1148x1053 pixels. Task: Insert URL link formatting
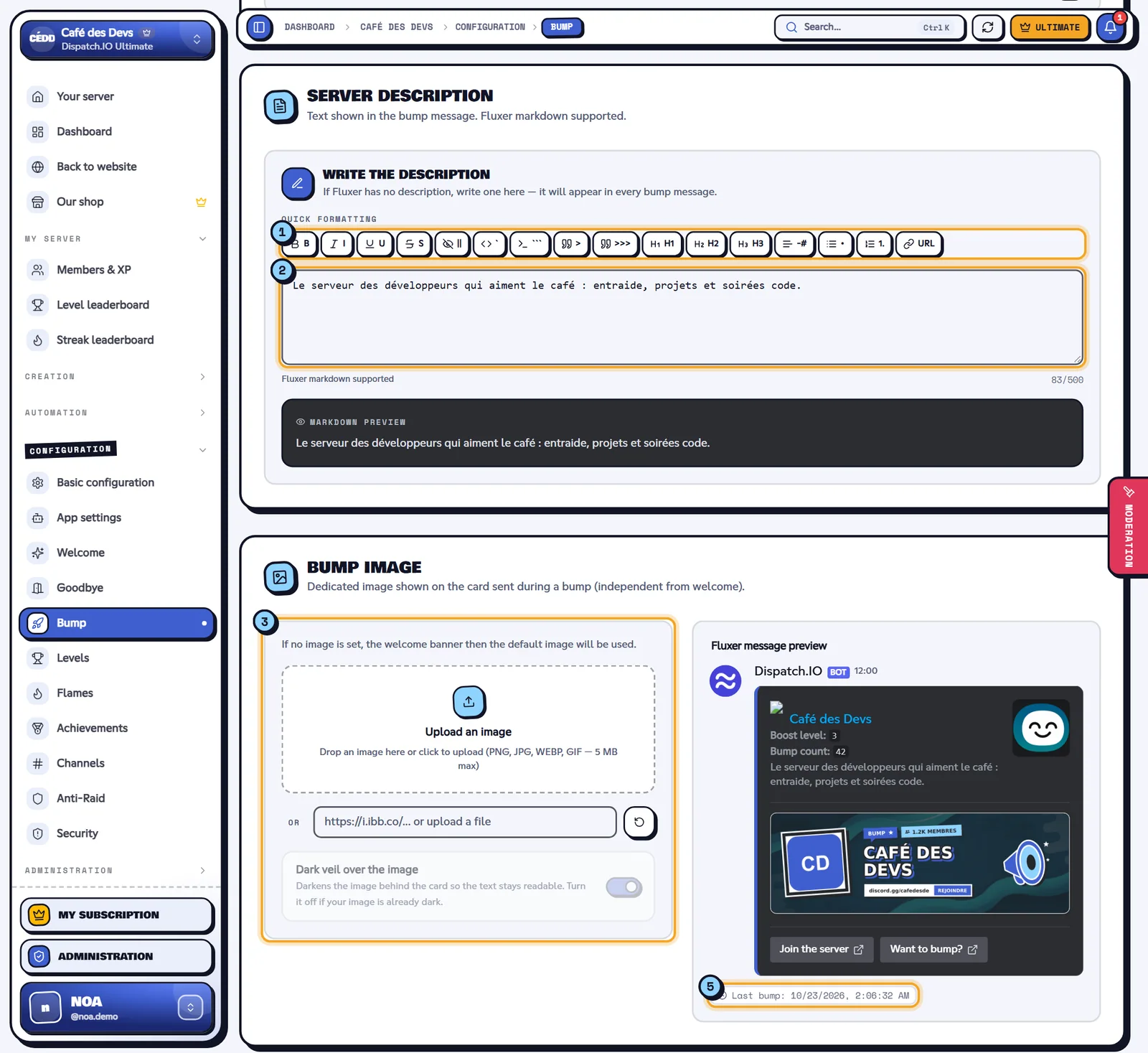pyautogui.click(x=919, y=244)
